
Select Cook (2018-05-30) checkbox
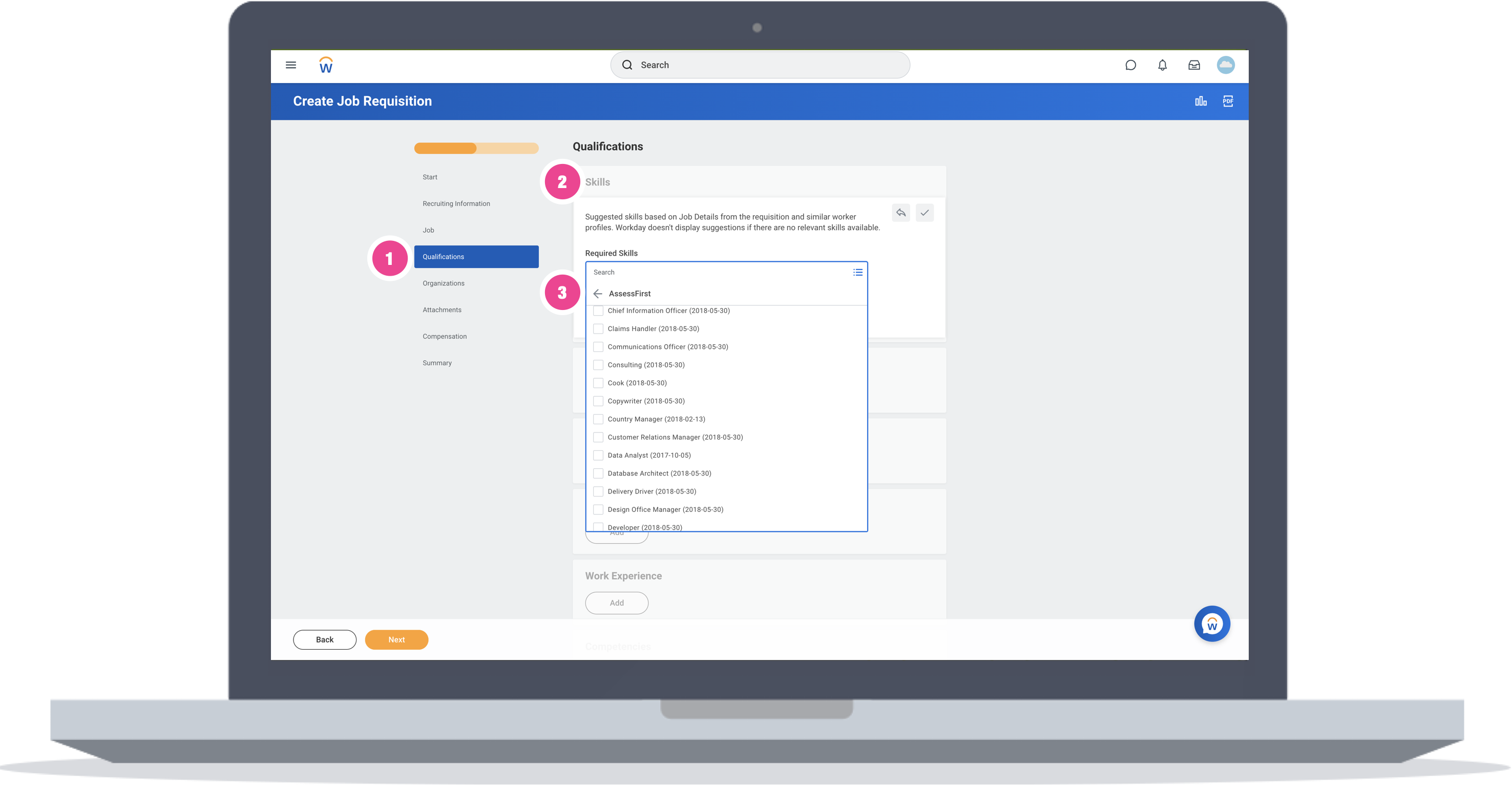point(598,383)
